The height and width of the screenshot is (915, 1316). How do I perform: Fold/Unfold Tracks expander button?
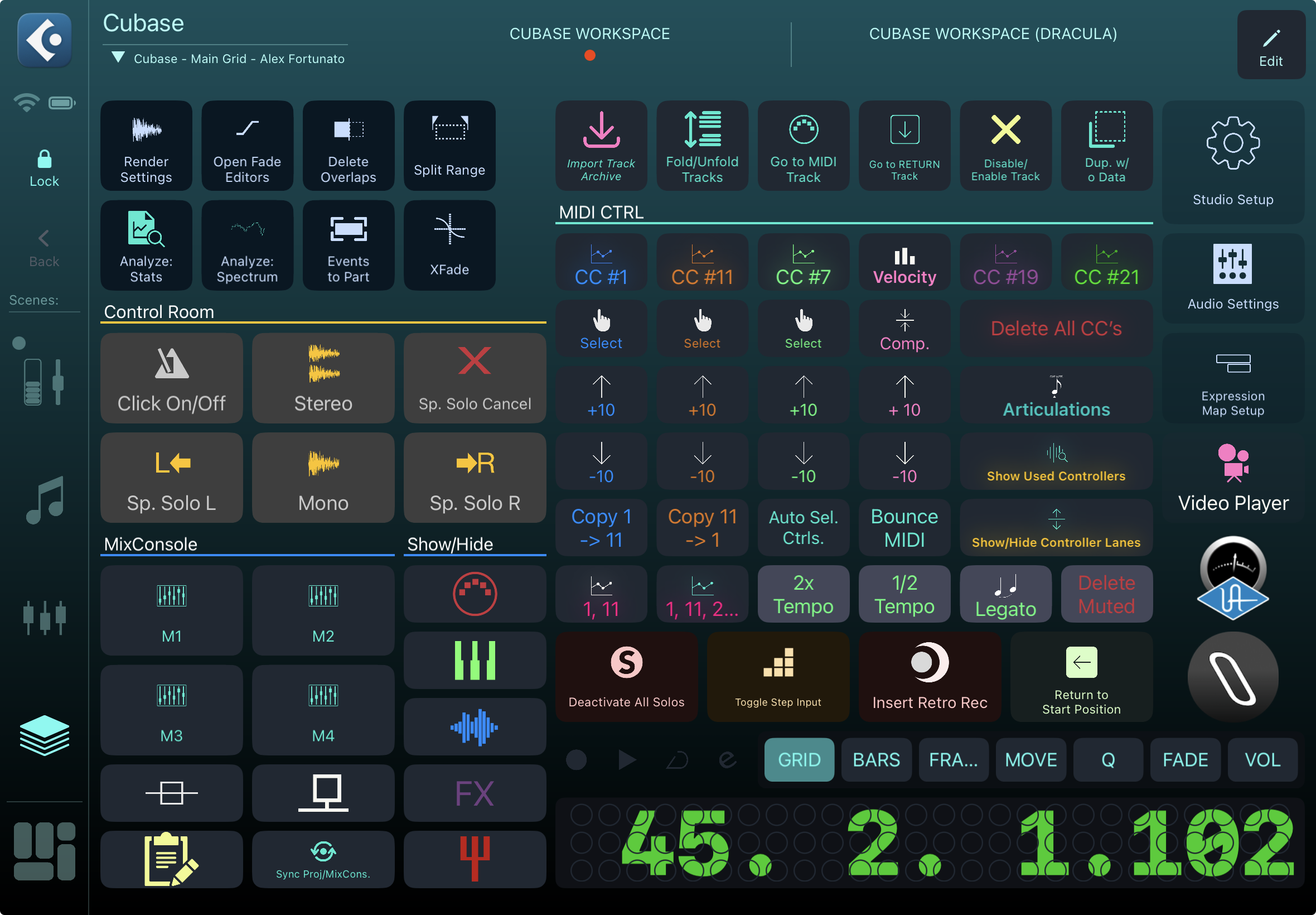(702, 146)
